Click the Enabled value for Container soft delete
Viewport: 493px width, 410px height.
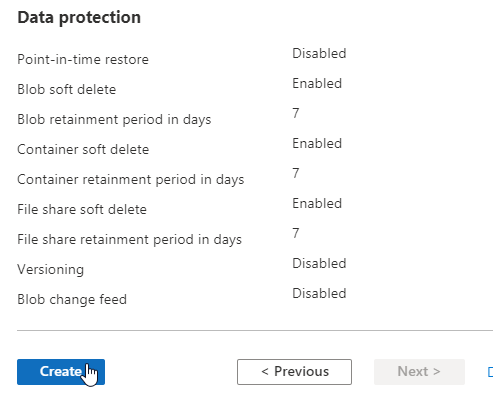click(x=317, y=143)
